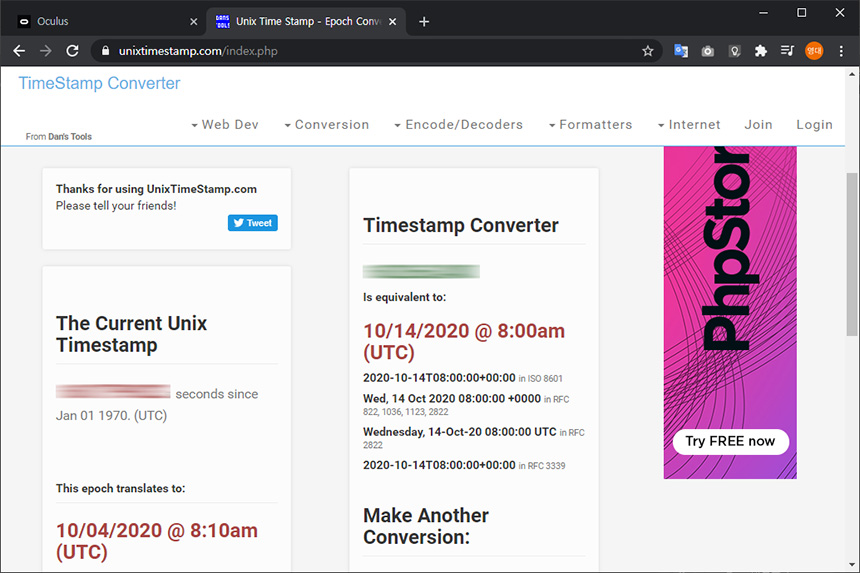The width and height of the screenshot is (860, 573).
Task: Maximize the Chrome window
Action: (801, 13)
